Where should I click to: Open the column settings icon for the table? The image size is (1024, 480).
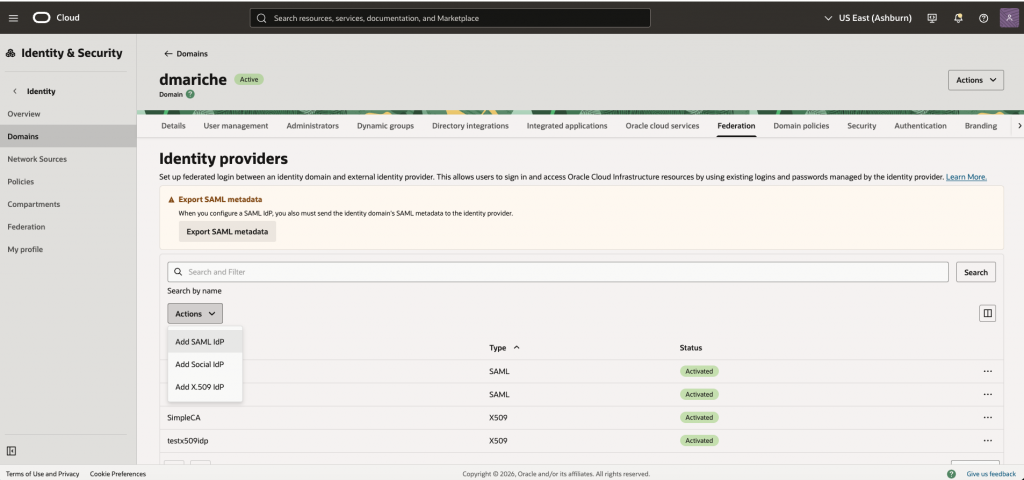(987, 313)
